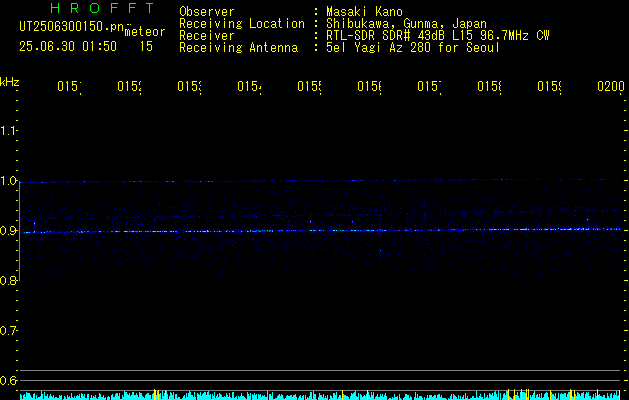Image resolution: width=629 pixels, height=400 pixels.
Task: Click the meteor label
Action: 145,32
